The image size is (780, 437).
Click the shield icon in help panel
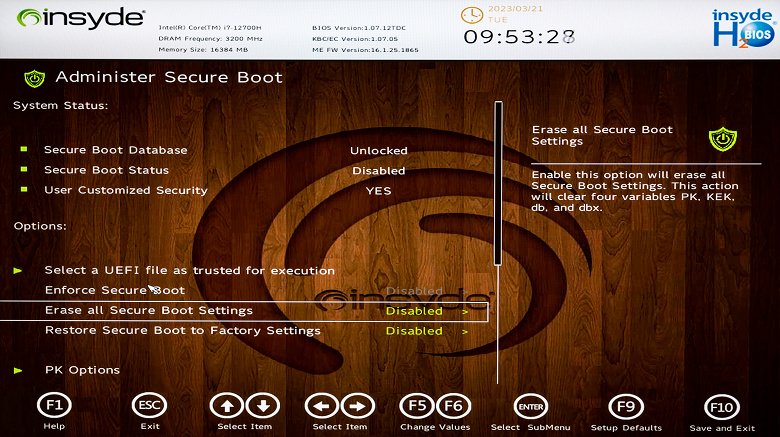722,139
